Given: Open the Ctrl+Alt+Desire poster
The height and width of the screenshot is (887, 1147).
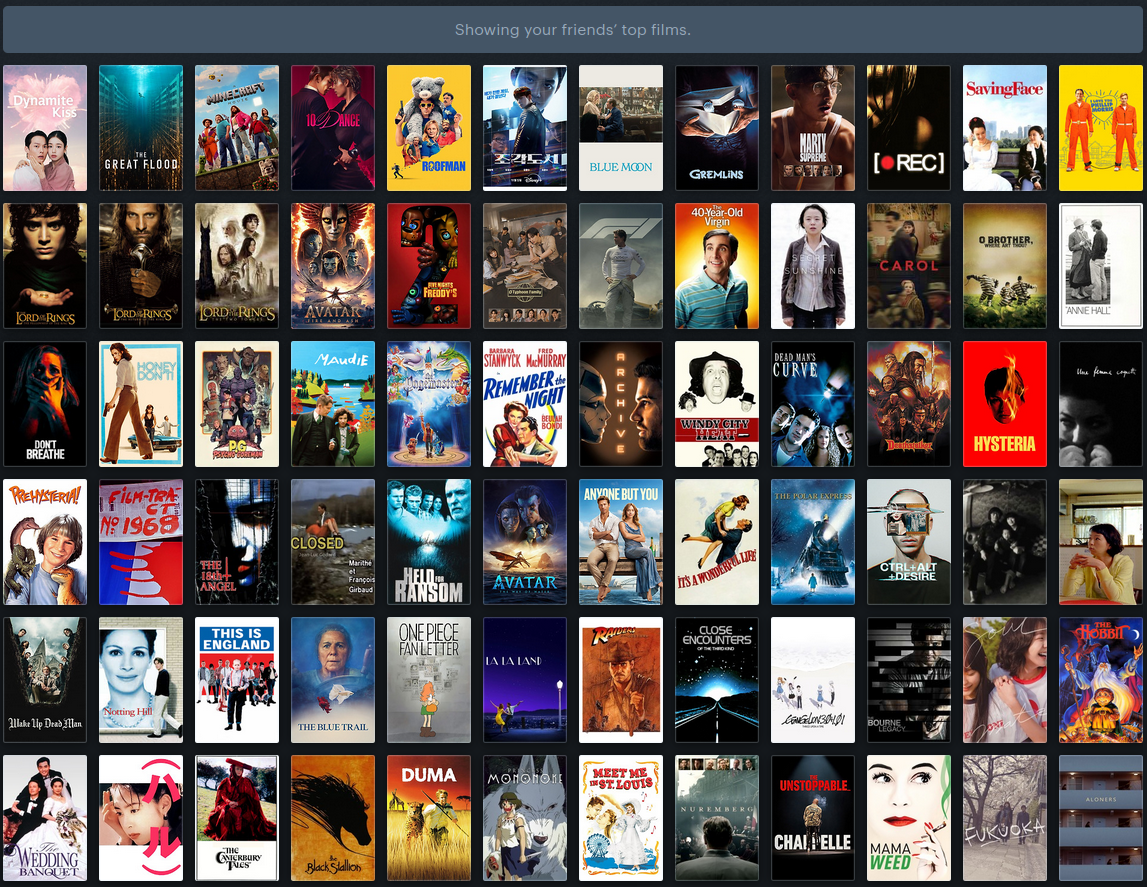Looking at the screenshot, I should [909, 542].
